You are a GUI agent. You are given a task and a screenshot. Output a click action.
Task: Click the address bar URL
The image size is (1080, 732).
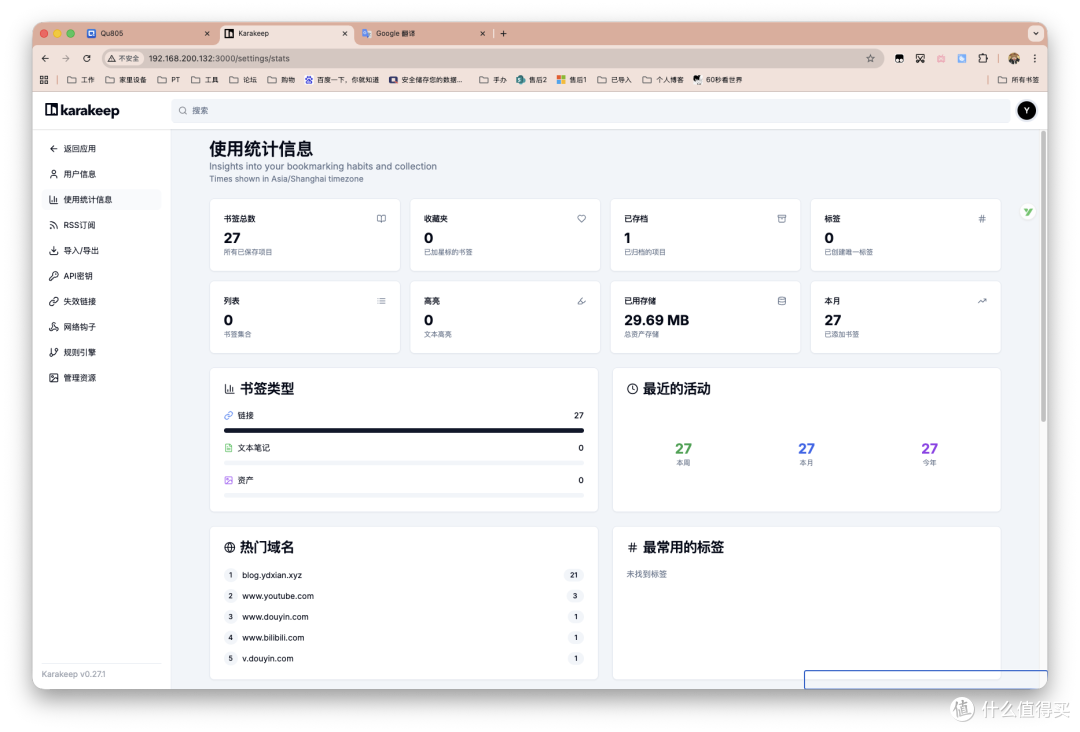[219, 59]
